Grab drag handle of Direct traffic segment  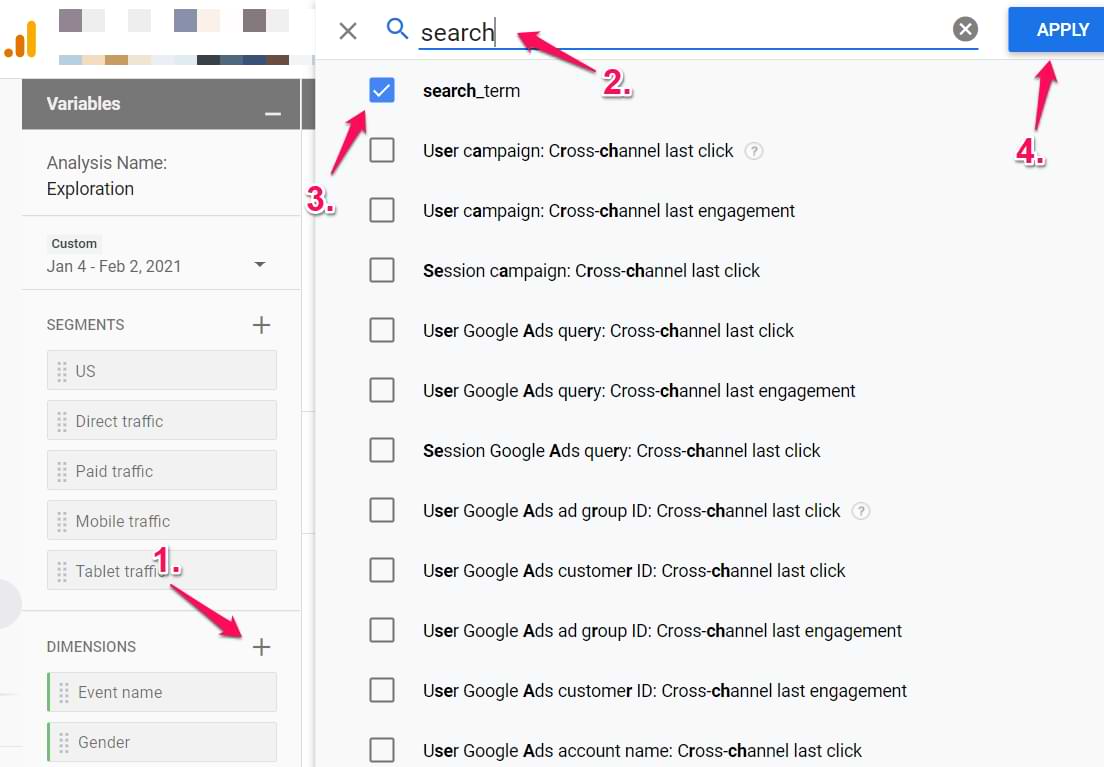(62, 421)
